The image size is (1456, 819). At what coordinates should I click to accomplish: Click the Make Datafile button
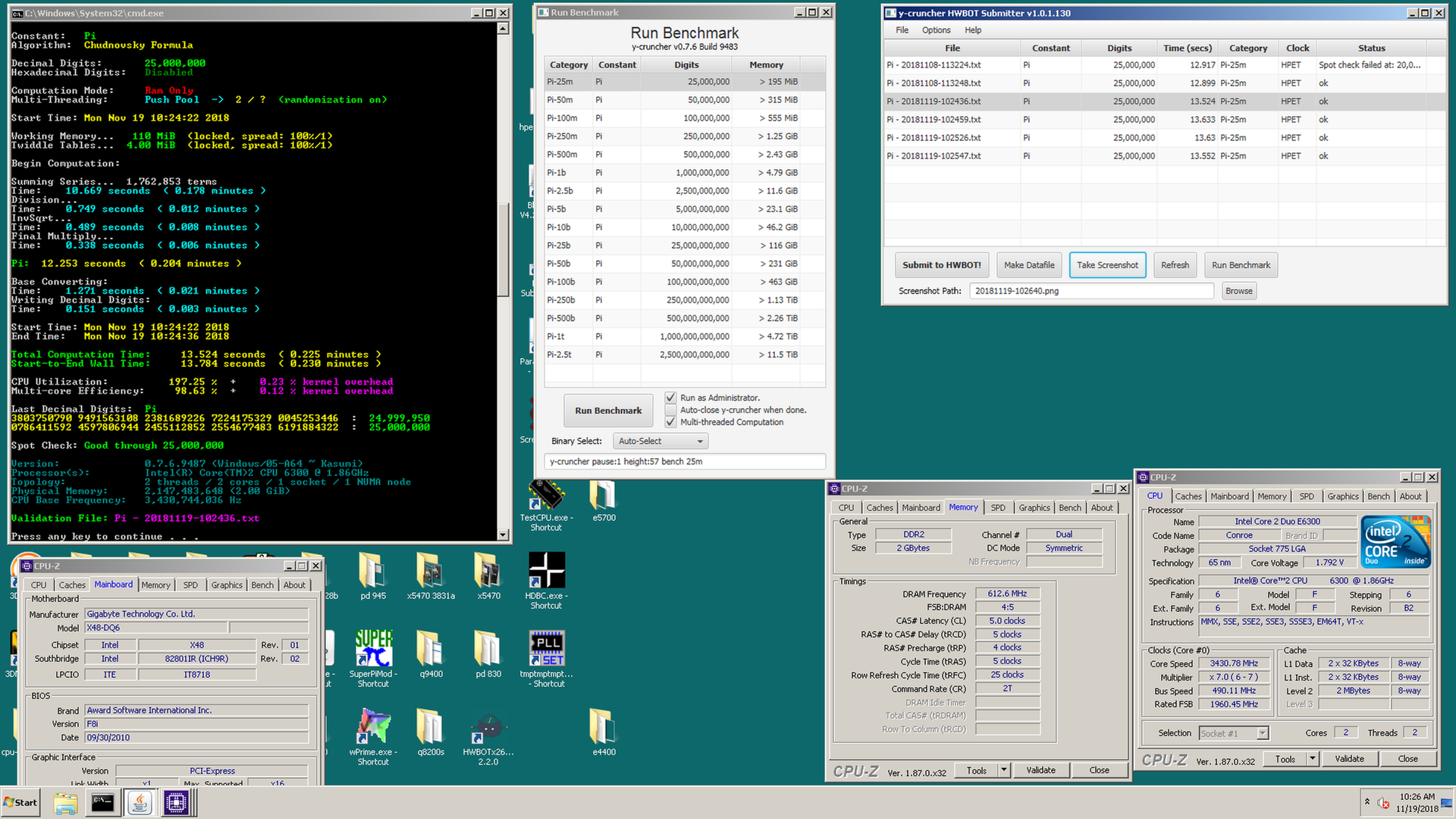click(1029, 265)
